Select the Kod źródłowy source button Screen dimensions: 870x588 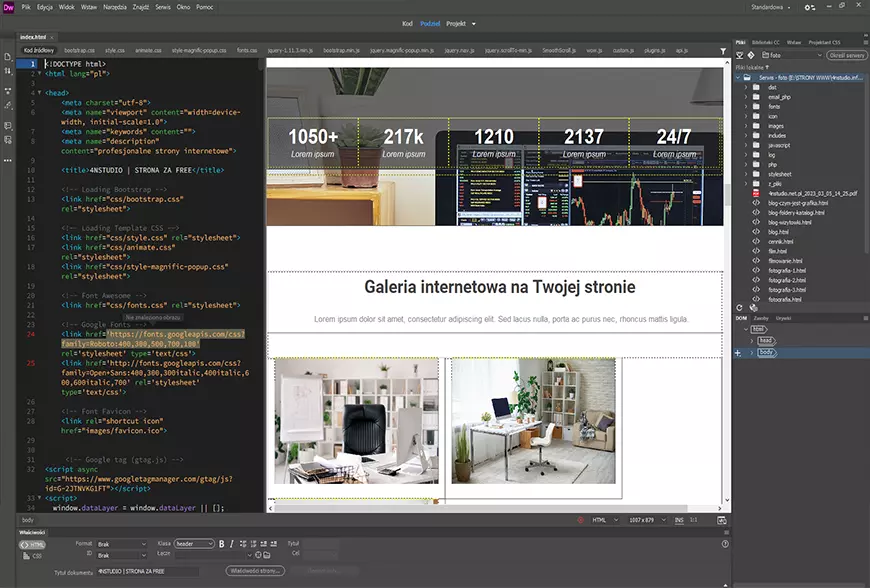[x=39, y=50]
